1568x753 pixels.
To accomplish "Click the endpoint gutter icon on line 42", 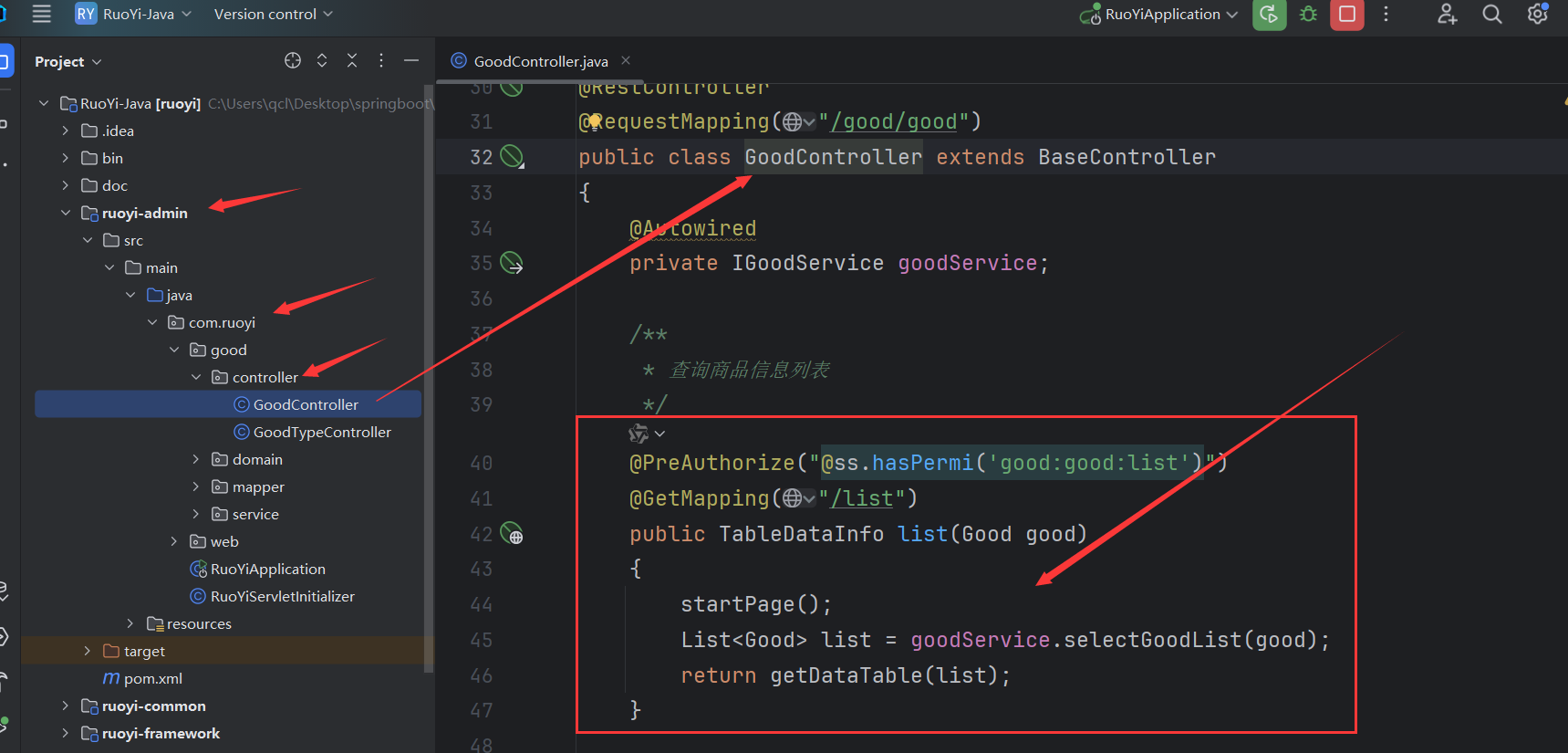I will coord(513,534).
